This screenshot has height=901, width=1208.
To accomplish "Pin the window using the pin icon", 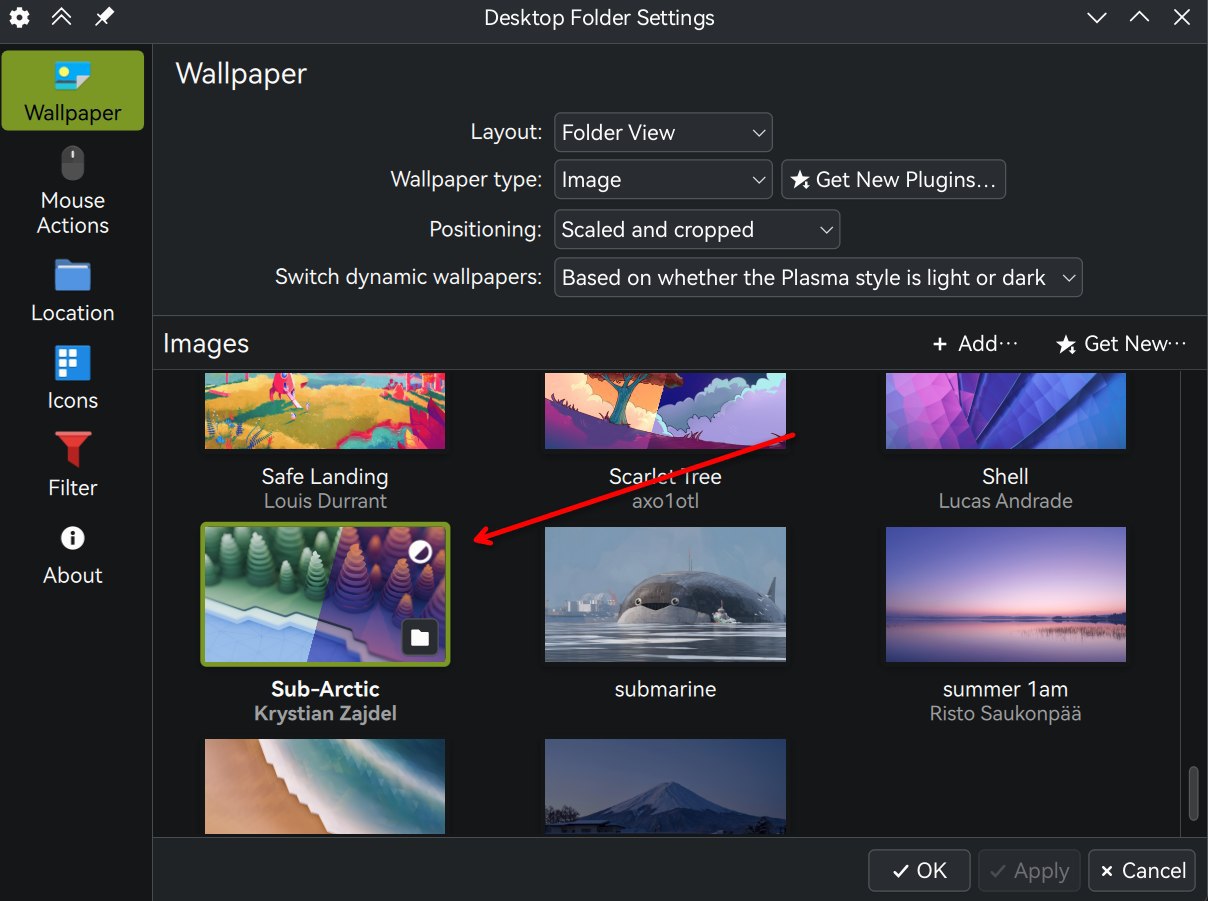I will [x=104, y=17].
